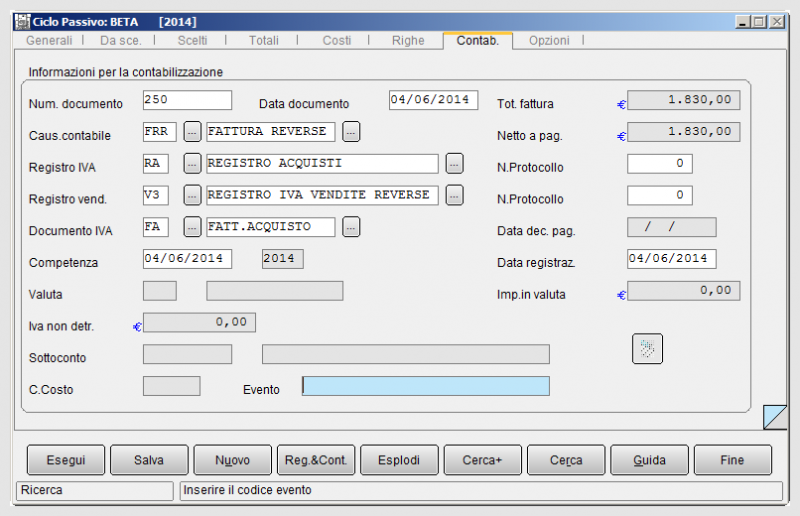Open lookup button after FATT.ACQUISTO description

(351, 227)
